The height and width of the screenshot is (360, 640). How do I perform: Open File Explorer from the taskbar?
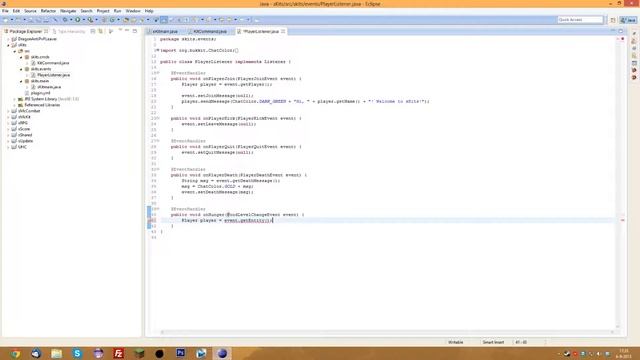56,353
